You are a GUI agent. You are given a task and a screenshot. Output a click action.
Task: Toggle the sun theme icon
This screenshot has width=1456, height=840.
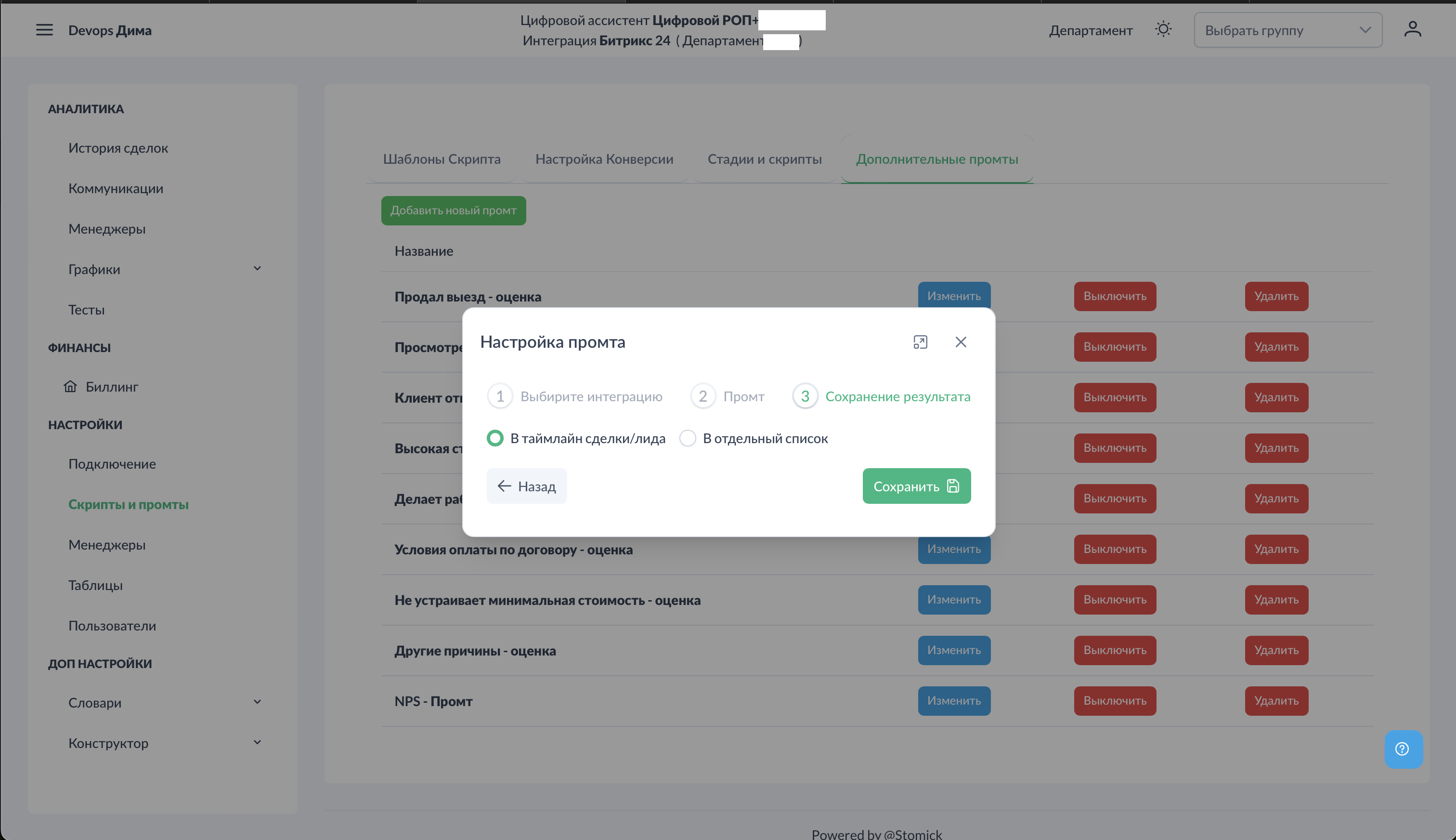[1163, 29]
